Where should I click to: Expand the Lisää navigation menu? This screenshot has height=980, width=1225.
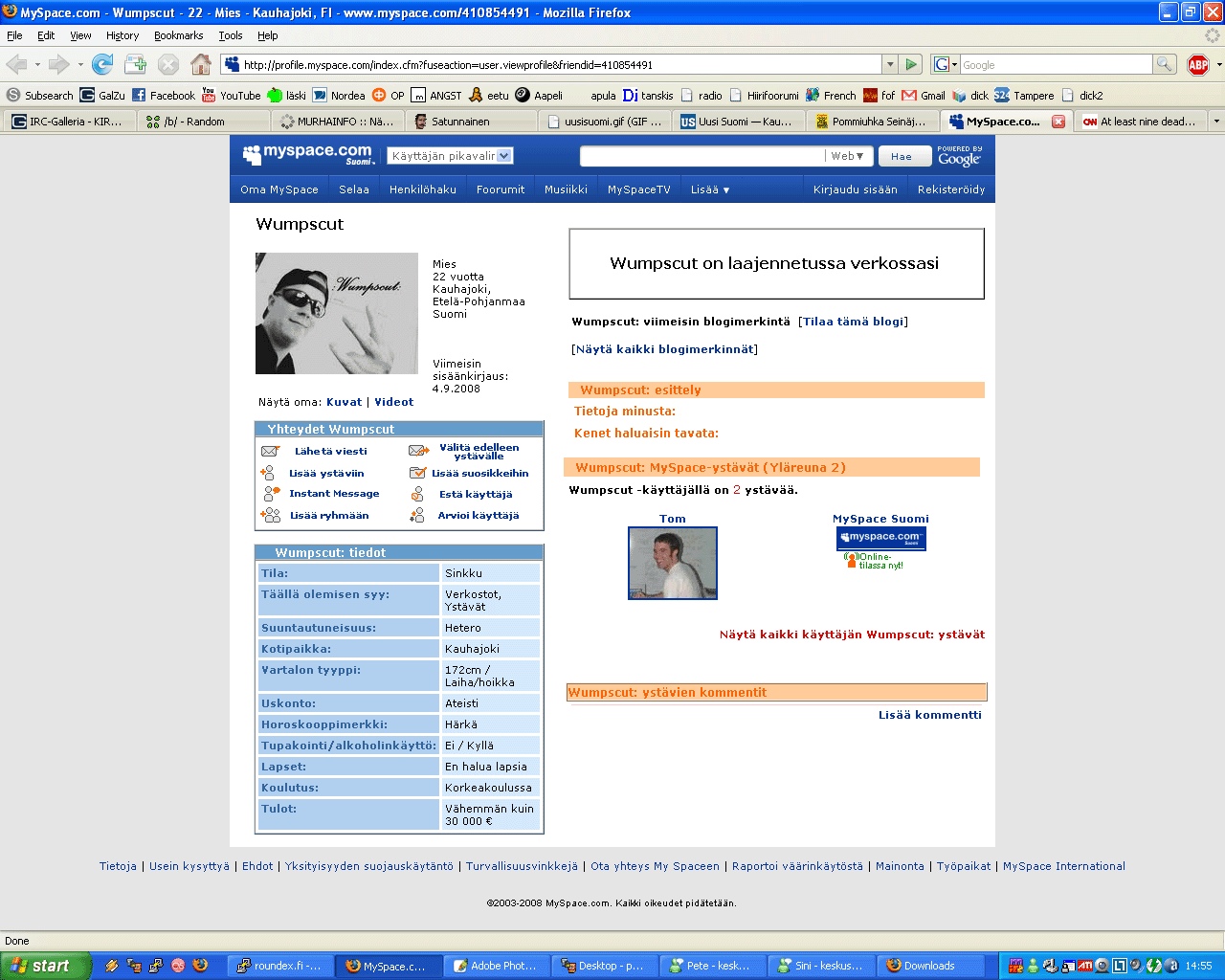(710, 189)
